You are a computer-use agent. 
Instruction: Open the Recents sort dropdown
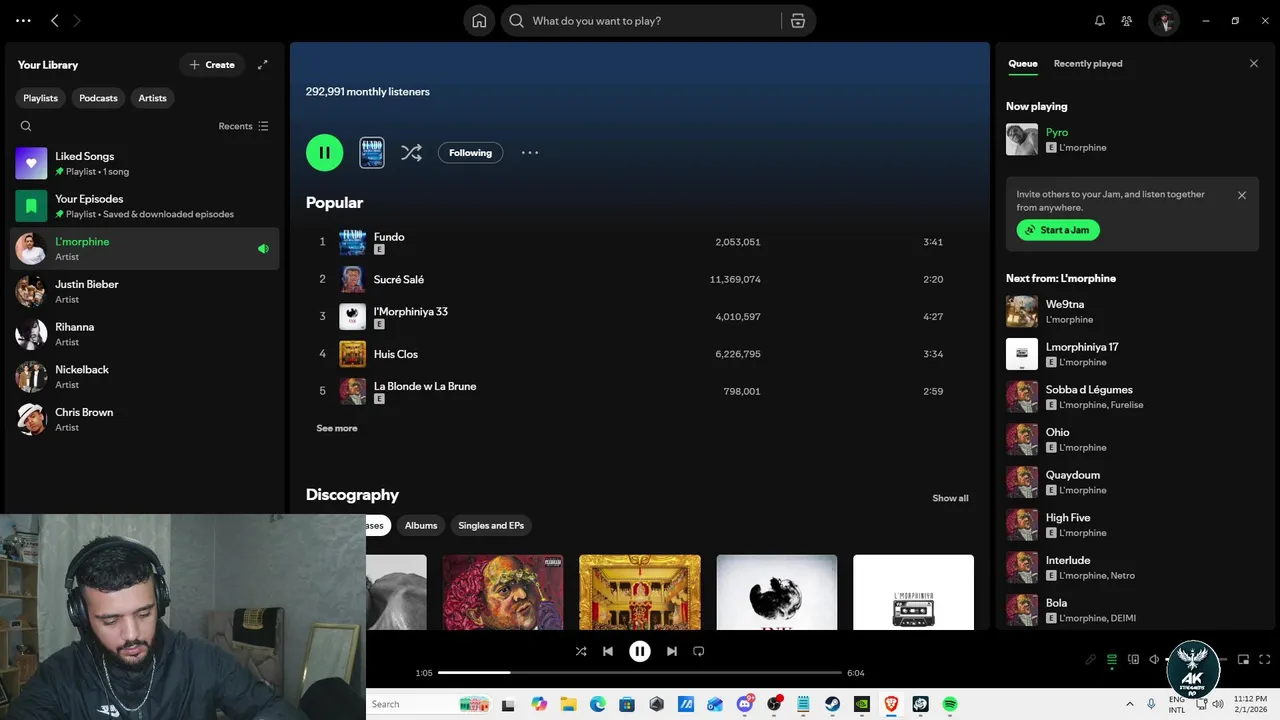click(x=244, y=126)
